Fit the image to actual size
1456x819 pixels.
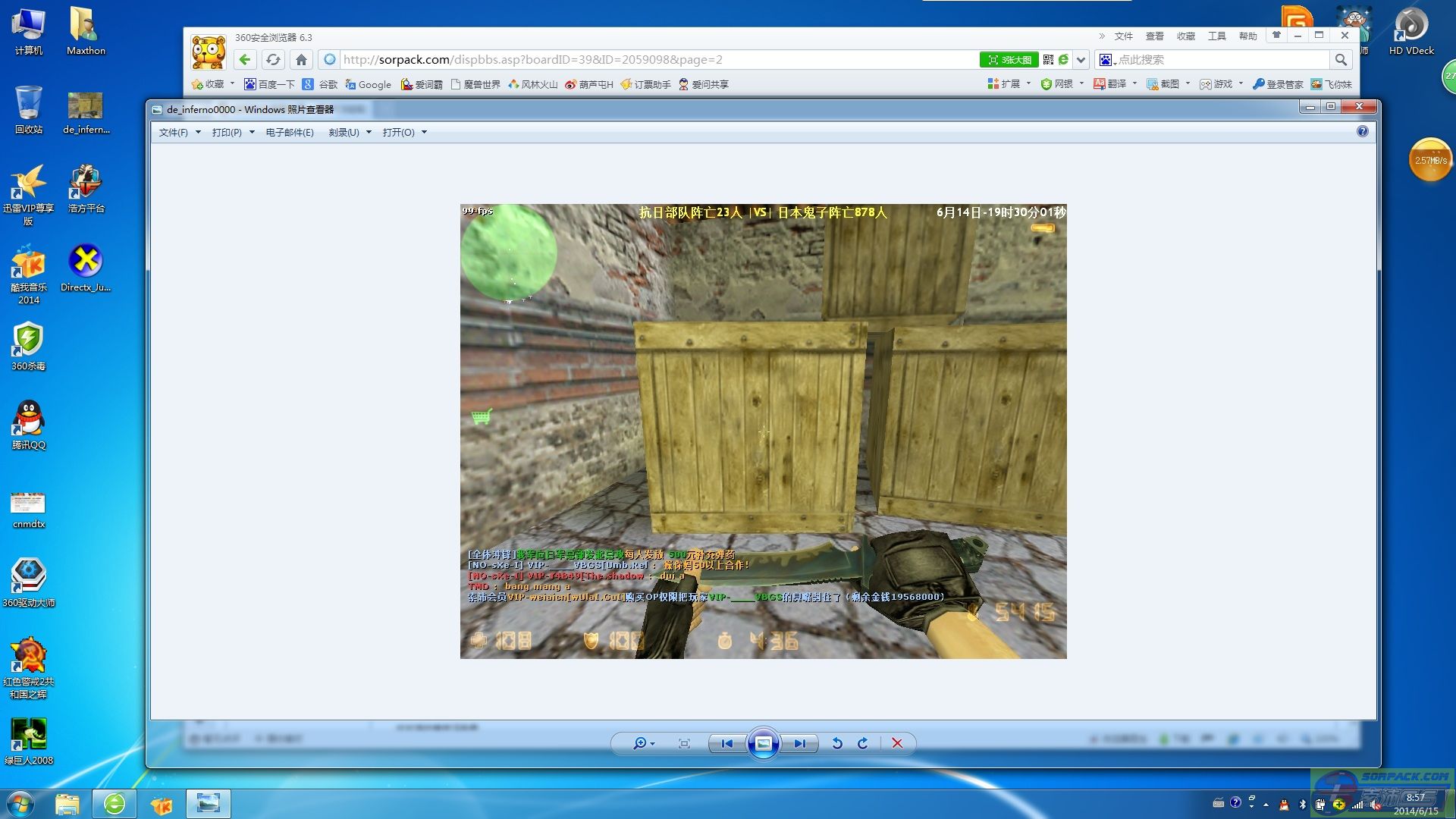click(x=684, y=743)
